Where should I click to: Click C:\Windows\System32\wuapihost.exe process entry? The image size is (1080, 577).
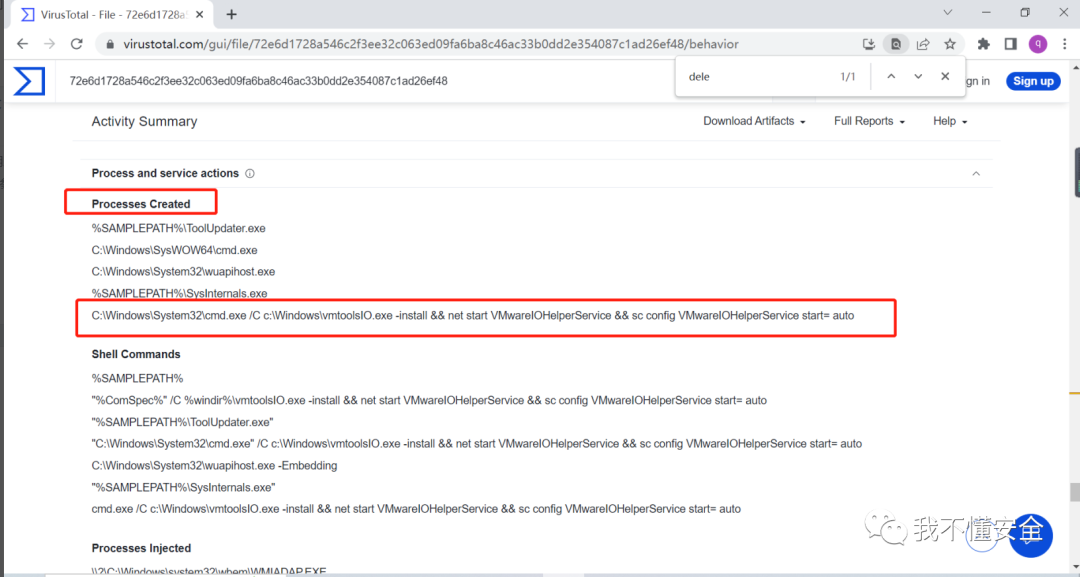(x=183, y=272)
